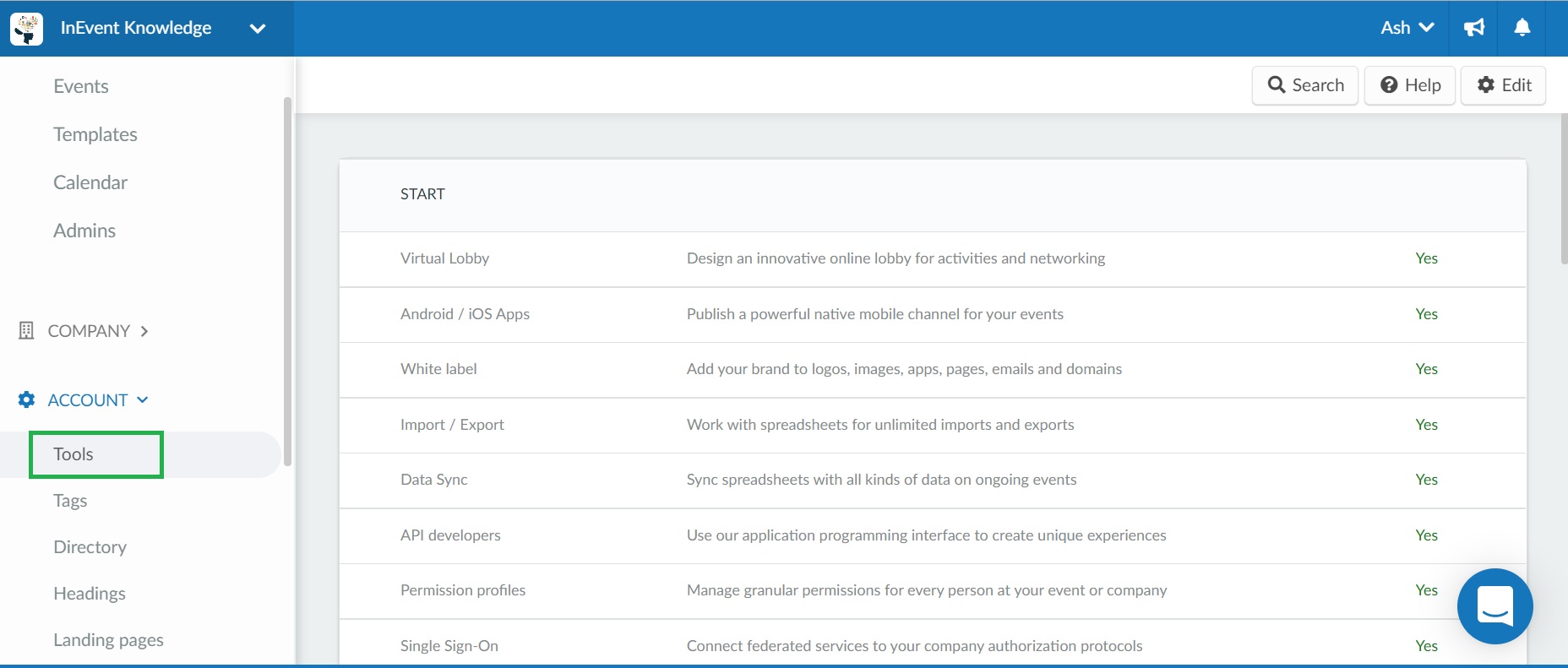The image size is (1568, 668).
Task: Click the Import / Export row name
Action: click(452, 425)
